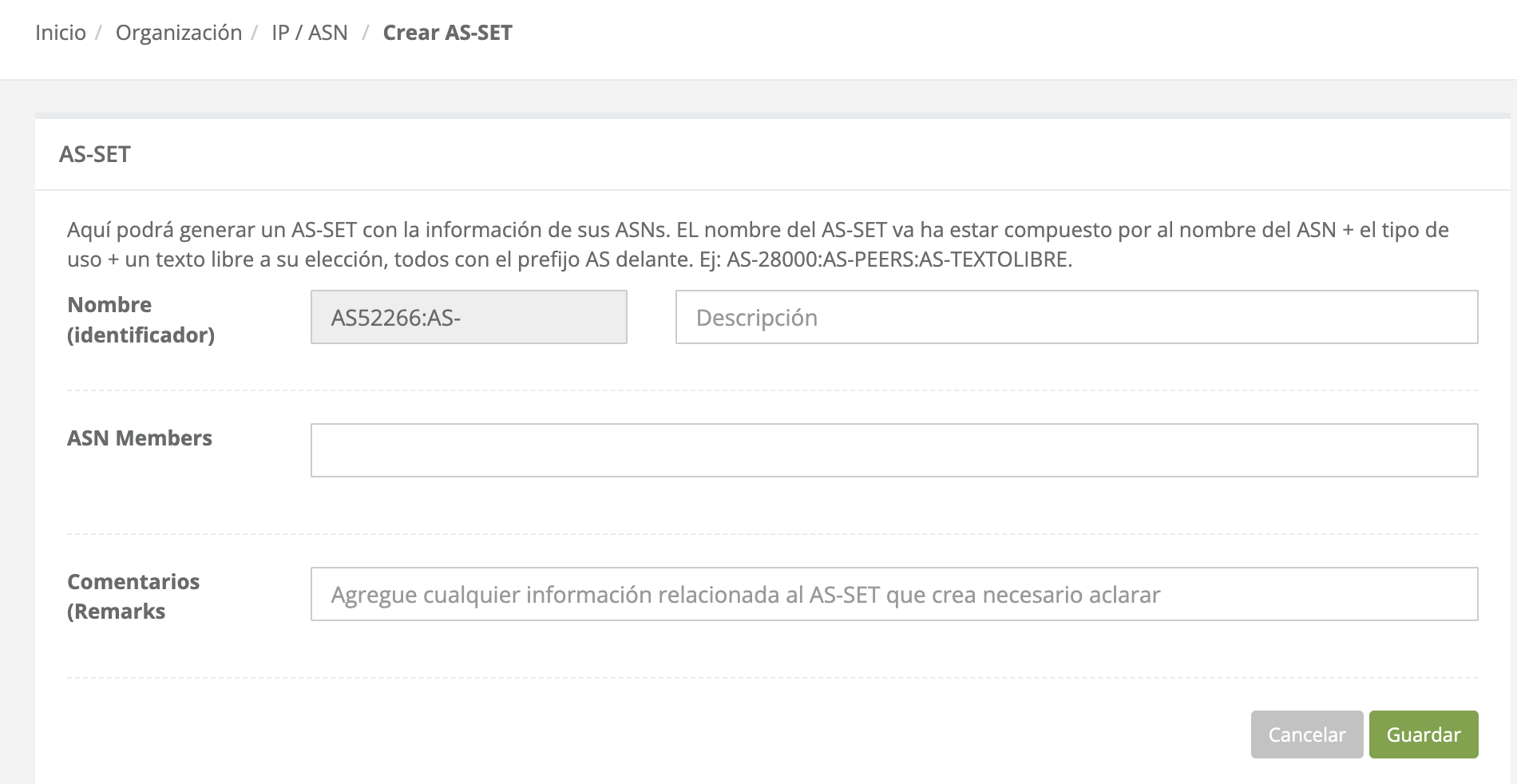Click the AS-SET panel heading
The height and width of the screenshot is (784, 1517).
pyautogui.click(x=95, y=154)
